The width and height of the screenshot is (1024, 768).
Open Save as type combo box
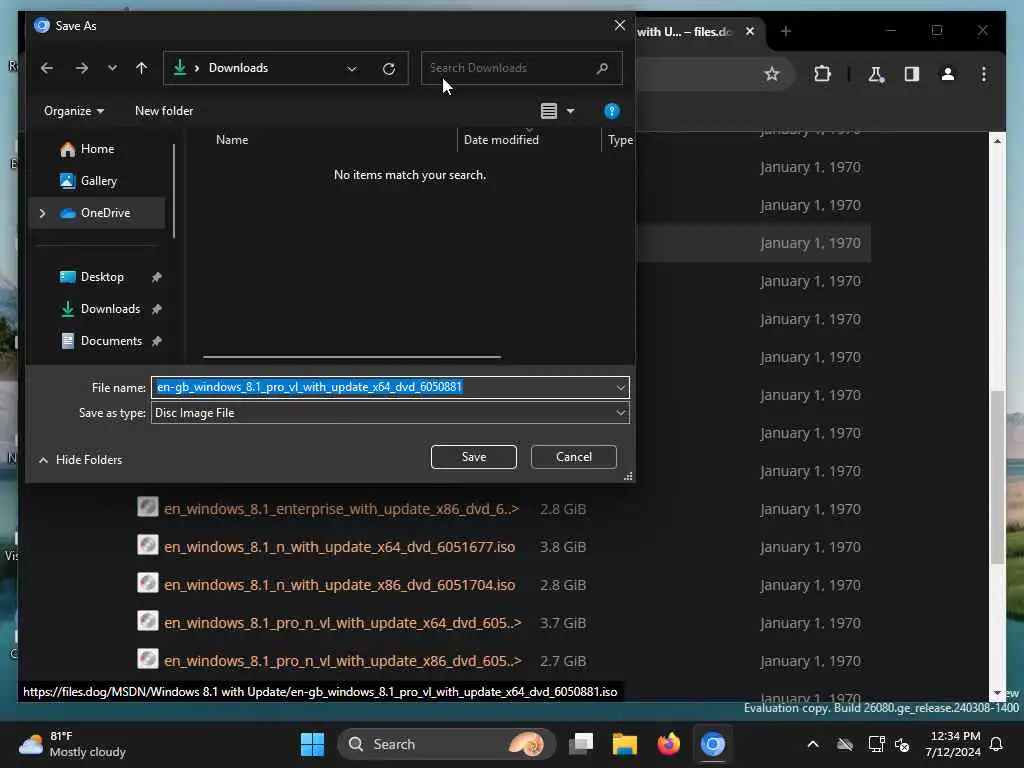point(390,413)
